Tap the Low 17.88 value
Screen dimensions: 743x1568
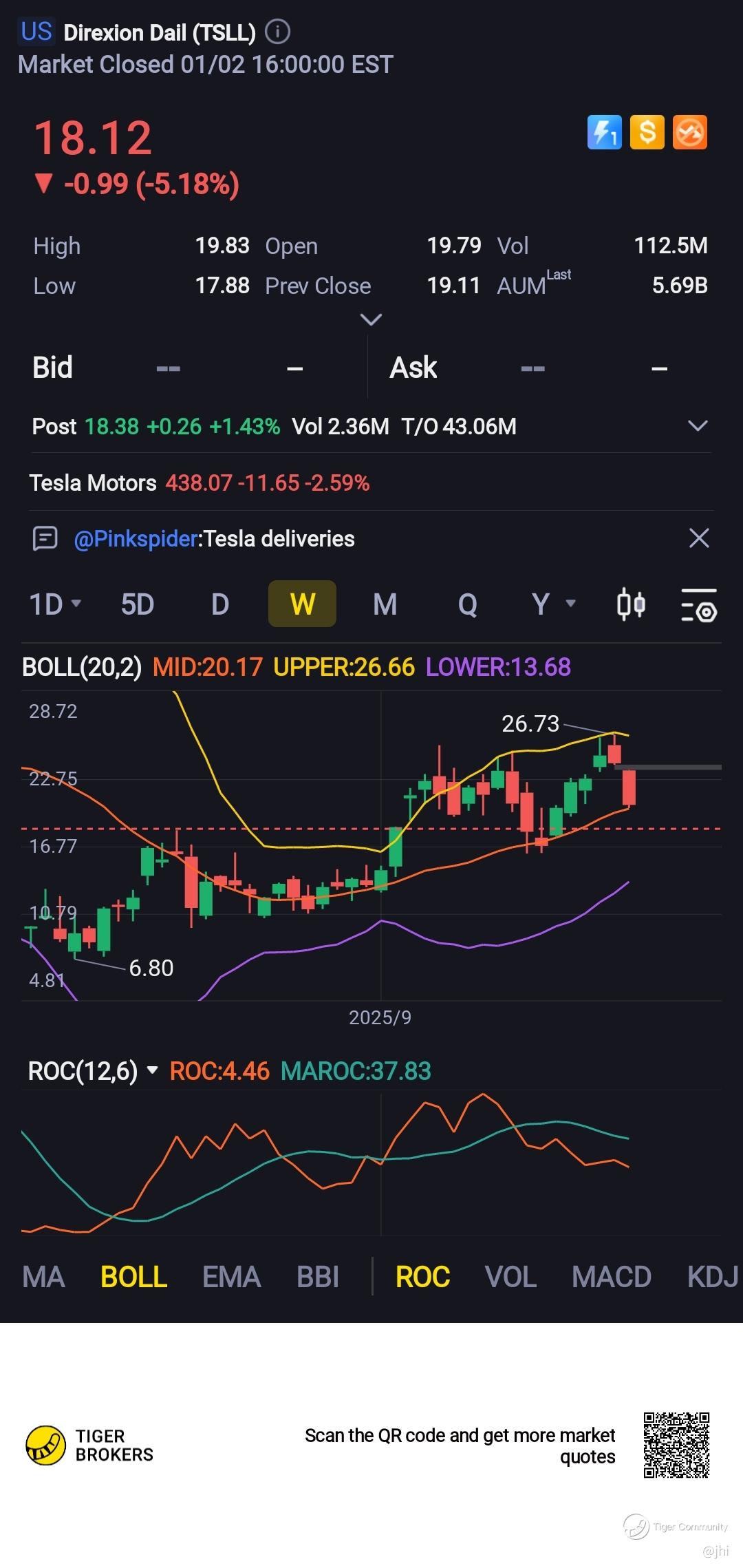(x=222, y=286)
